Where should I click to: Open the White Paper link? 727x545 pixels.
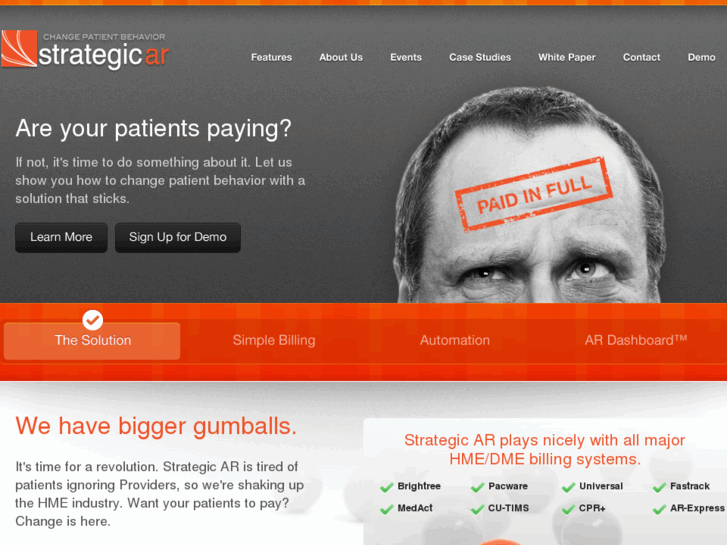point(567,58)
